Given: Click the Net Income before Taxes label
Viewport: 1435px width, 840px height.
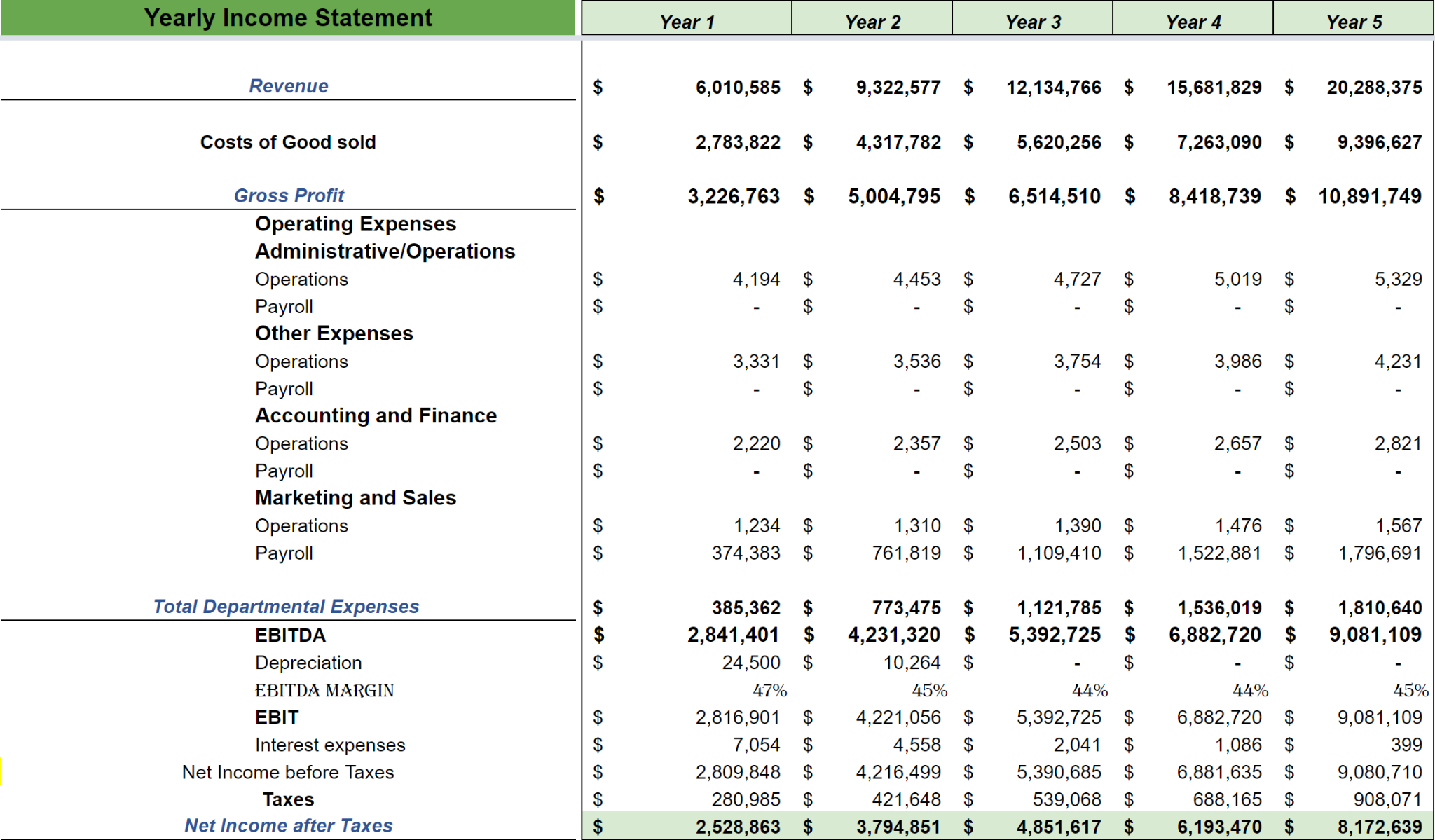Looking at the screenshot, I should click(x=288, y=772).
